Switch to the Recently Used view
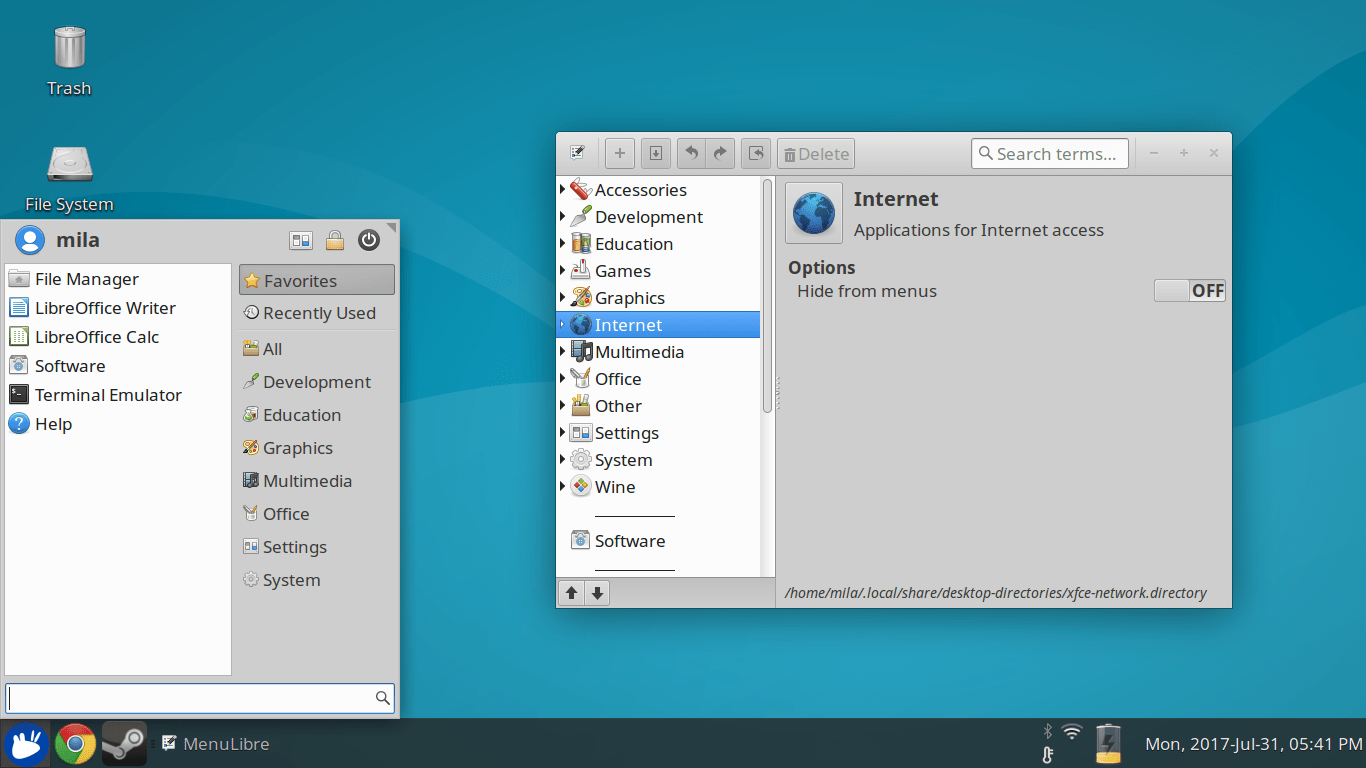Viewport: 1366px width, 768px height. (316, 313)
